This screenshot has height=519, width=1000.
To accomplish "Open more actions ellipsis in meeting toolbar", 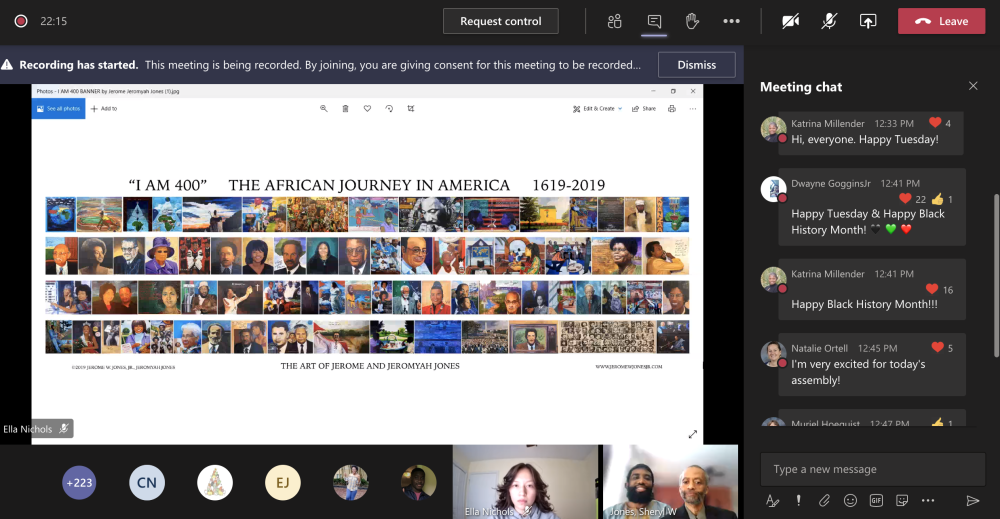I will pyautogui.click(x=732, y=21).
